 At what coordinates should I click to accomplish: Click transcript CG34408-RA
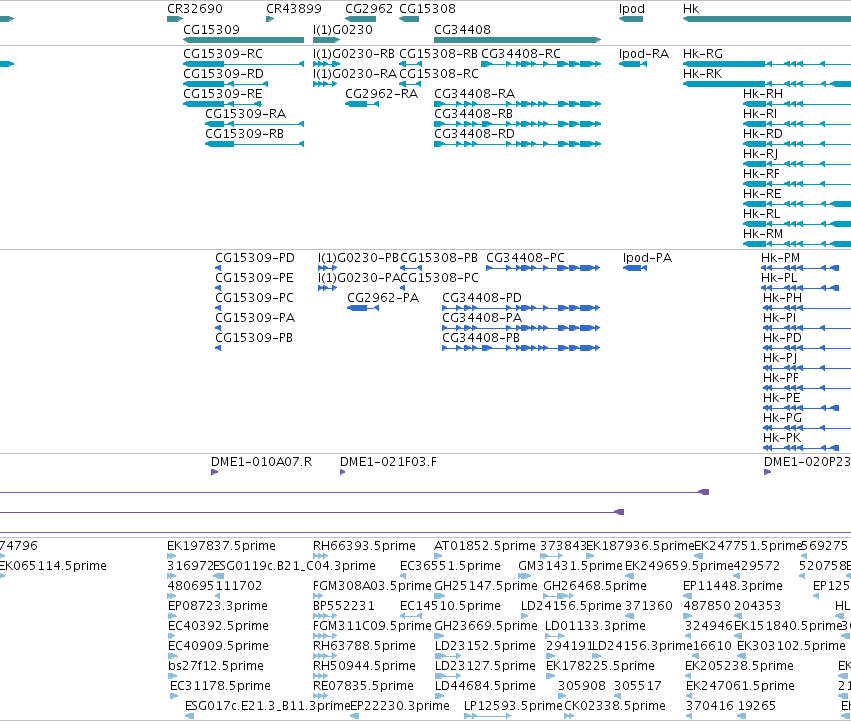(518, 104)
